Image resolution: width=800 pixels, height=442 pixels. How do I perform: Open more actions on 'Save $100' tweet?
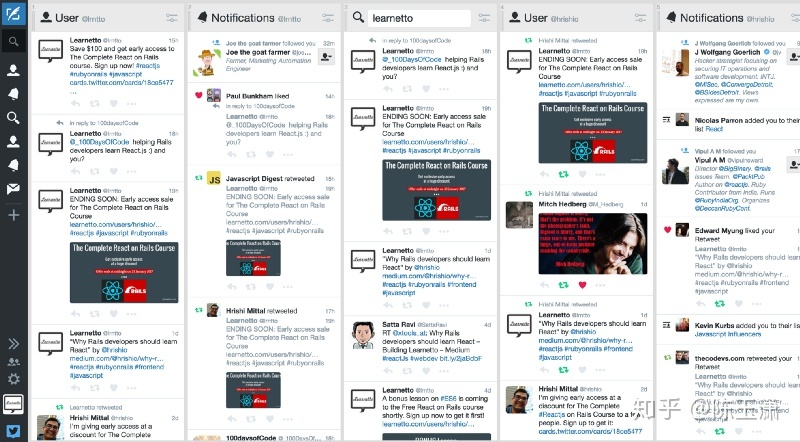tap(132, 104)
